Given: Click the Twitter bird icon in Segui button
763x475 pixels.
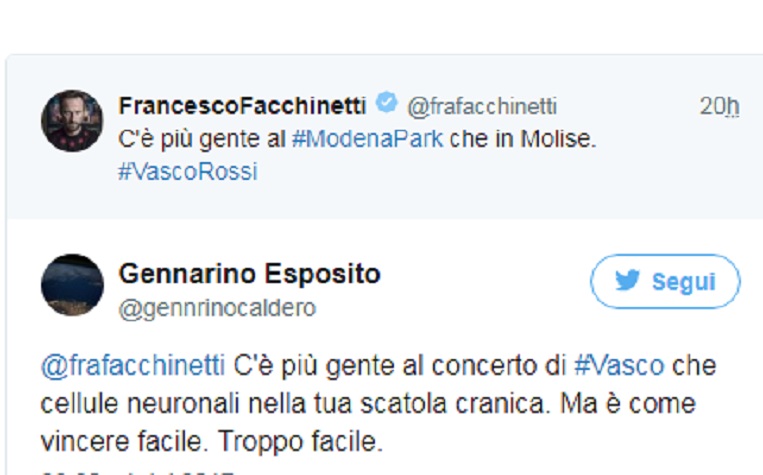Looking at the screenshot, I should click(628, 281).
